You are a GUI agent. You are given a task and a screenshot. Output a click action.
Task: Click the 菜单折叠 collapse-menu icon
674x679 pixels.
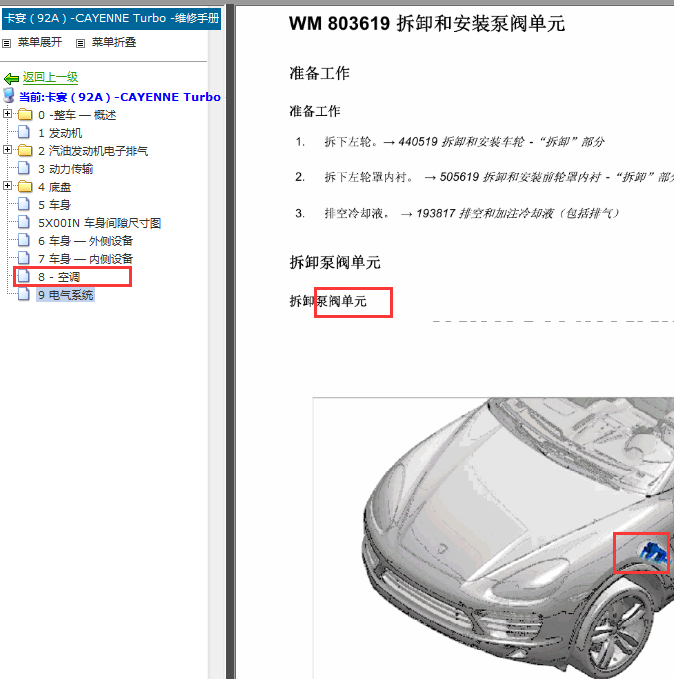pyautogui.click(x=80, y=43)
